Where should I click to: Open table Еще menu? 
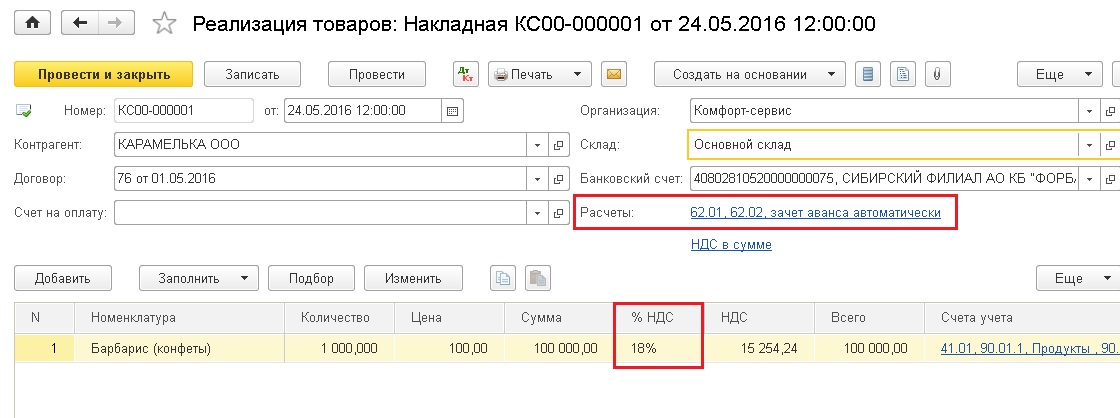pos(1078,278)
